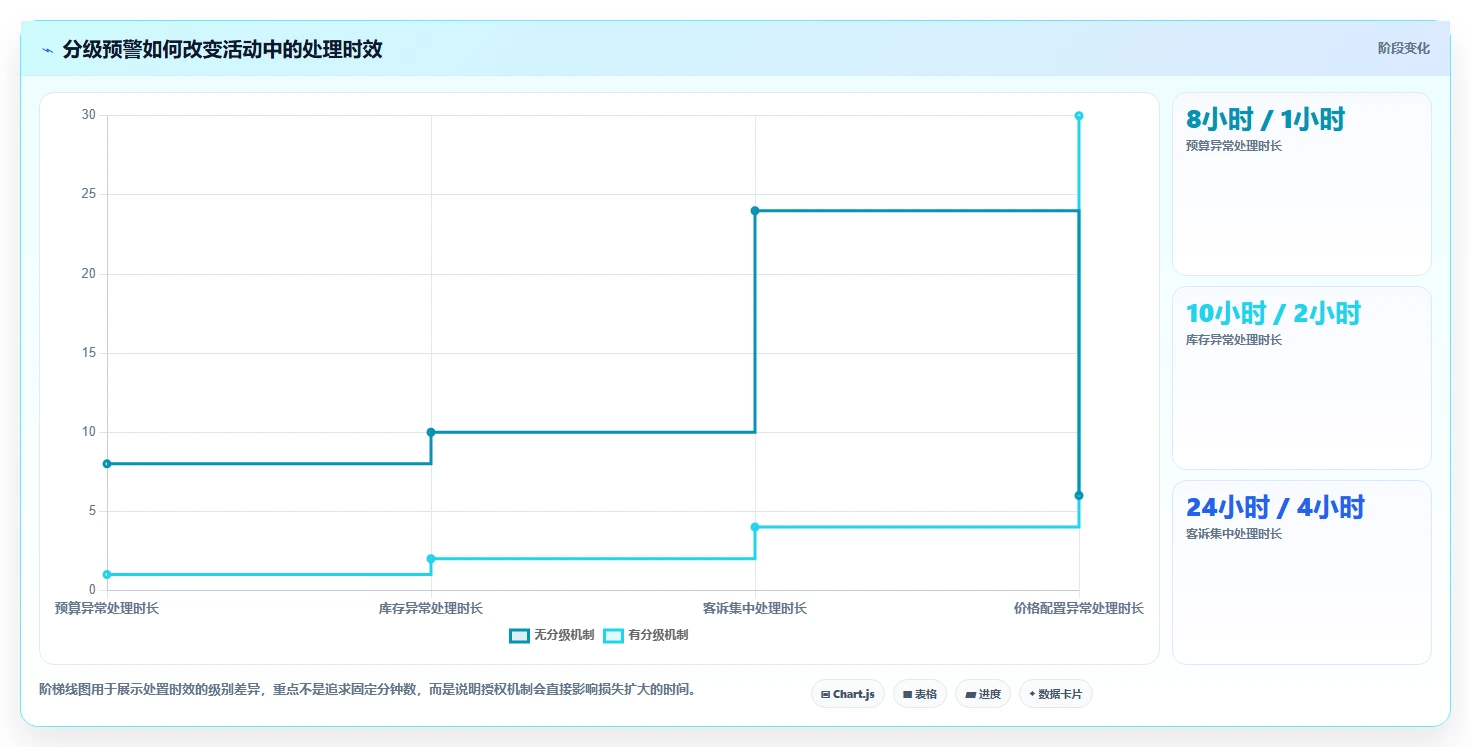
Task: Click the Chart.js tag
Action: pyautogui.click(x=847, y=694)
